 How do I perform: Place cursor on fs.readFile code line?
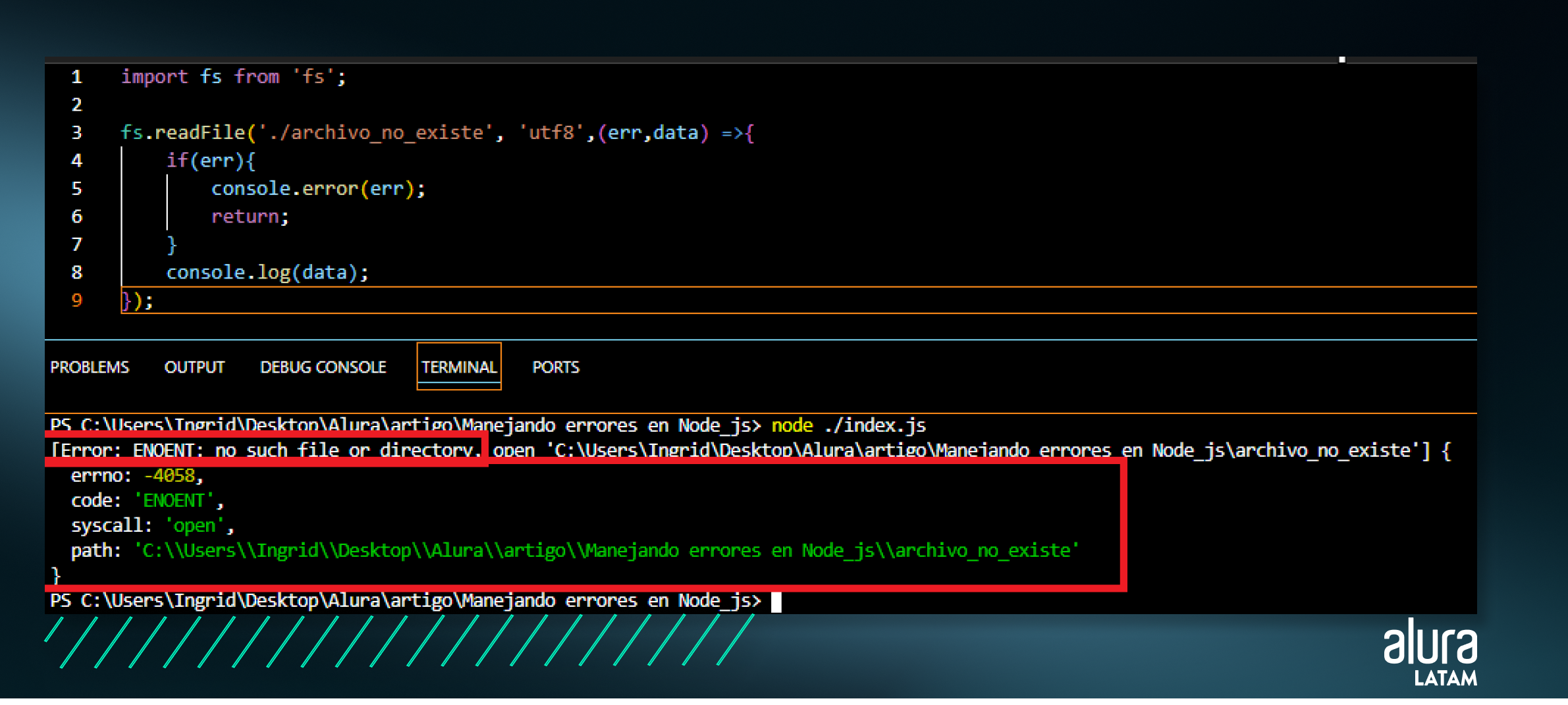(x=437, y=133)
